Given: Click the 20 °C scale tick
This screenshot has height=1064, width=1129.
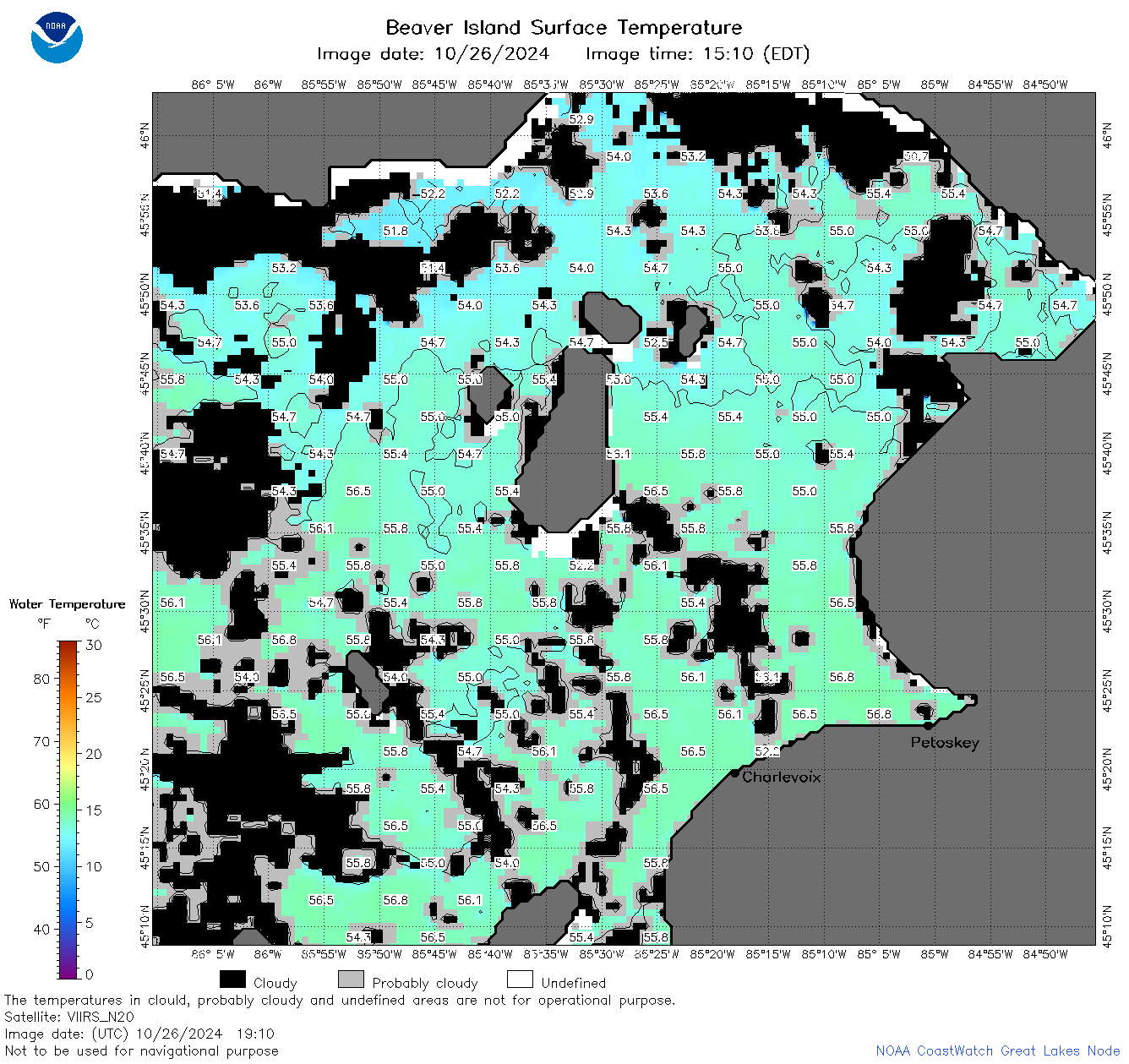Looking at the screenshot, I should click(x=94, y=754).
